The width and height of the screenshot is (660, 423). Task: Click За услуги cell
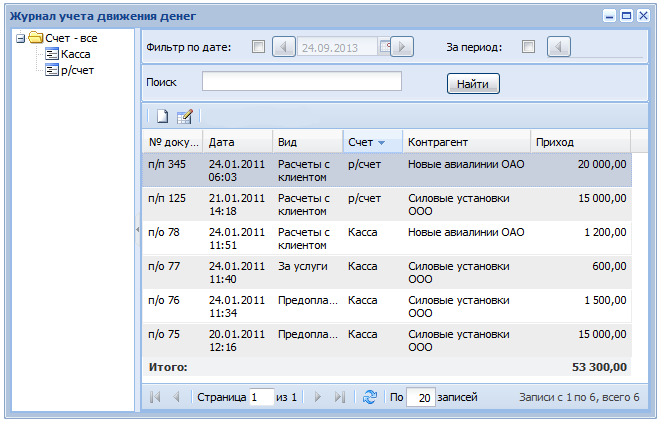tap(303, 266)
